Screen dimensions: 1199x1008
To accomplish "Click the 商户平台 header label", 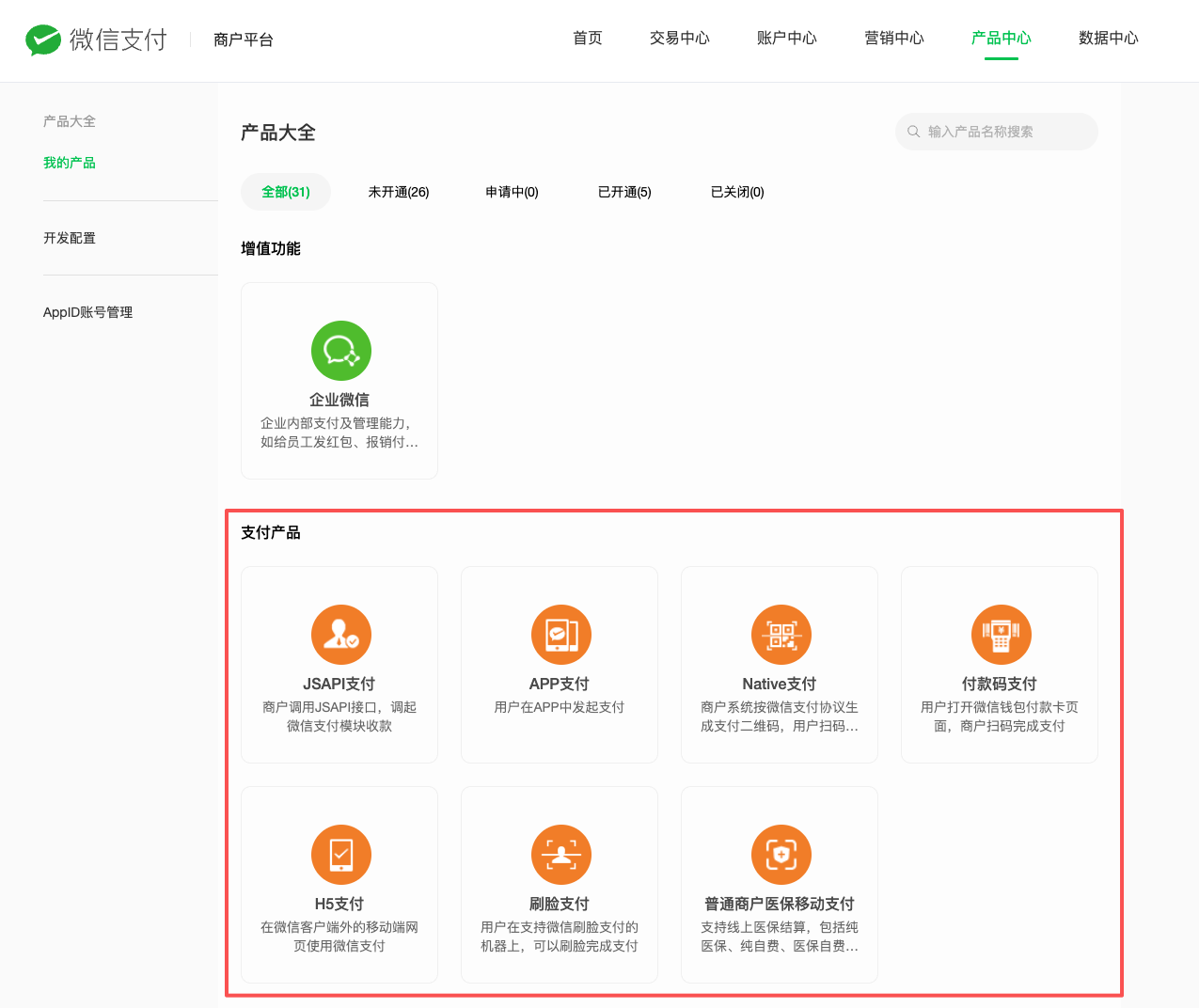I will coord(244,39).
